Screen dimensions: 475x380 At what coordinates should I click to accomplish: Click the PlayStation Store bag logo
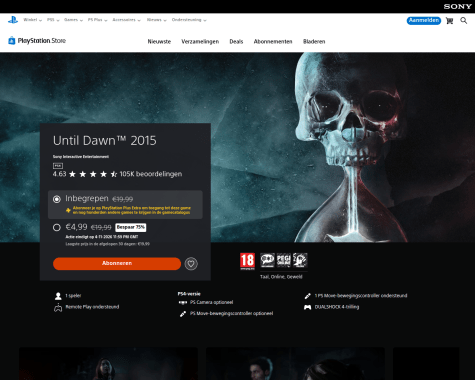pos(12,40)
